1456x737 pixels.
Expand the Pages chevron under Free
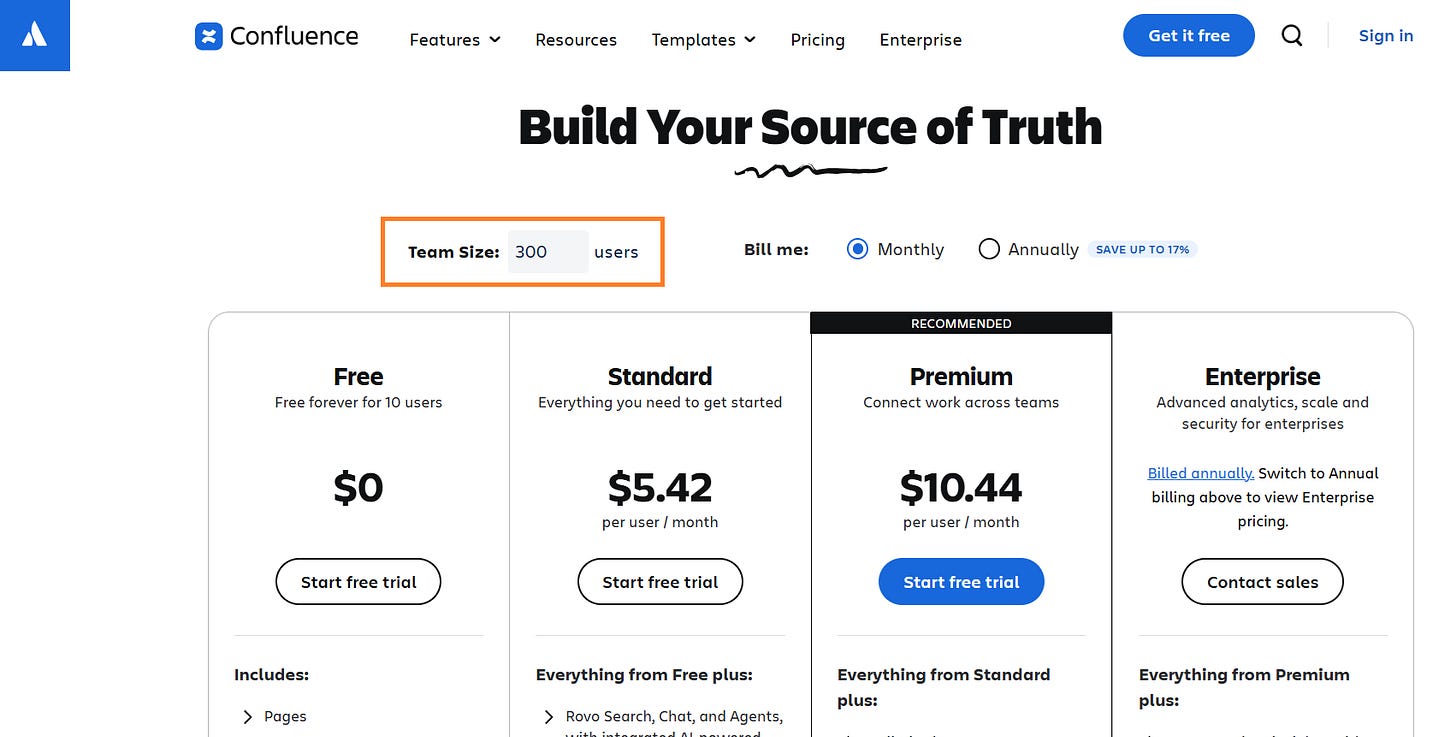point(248,716)
